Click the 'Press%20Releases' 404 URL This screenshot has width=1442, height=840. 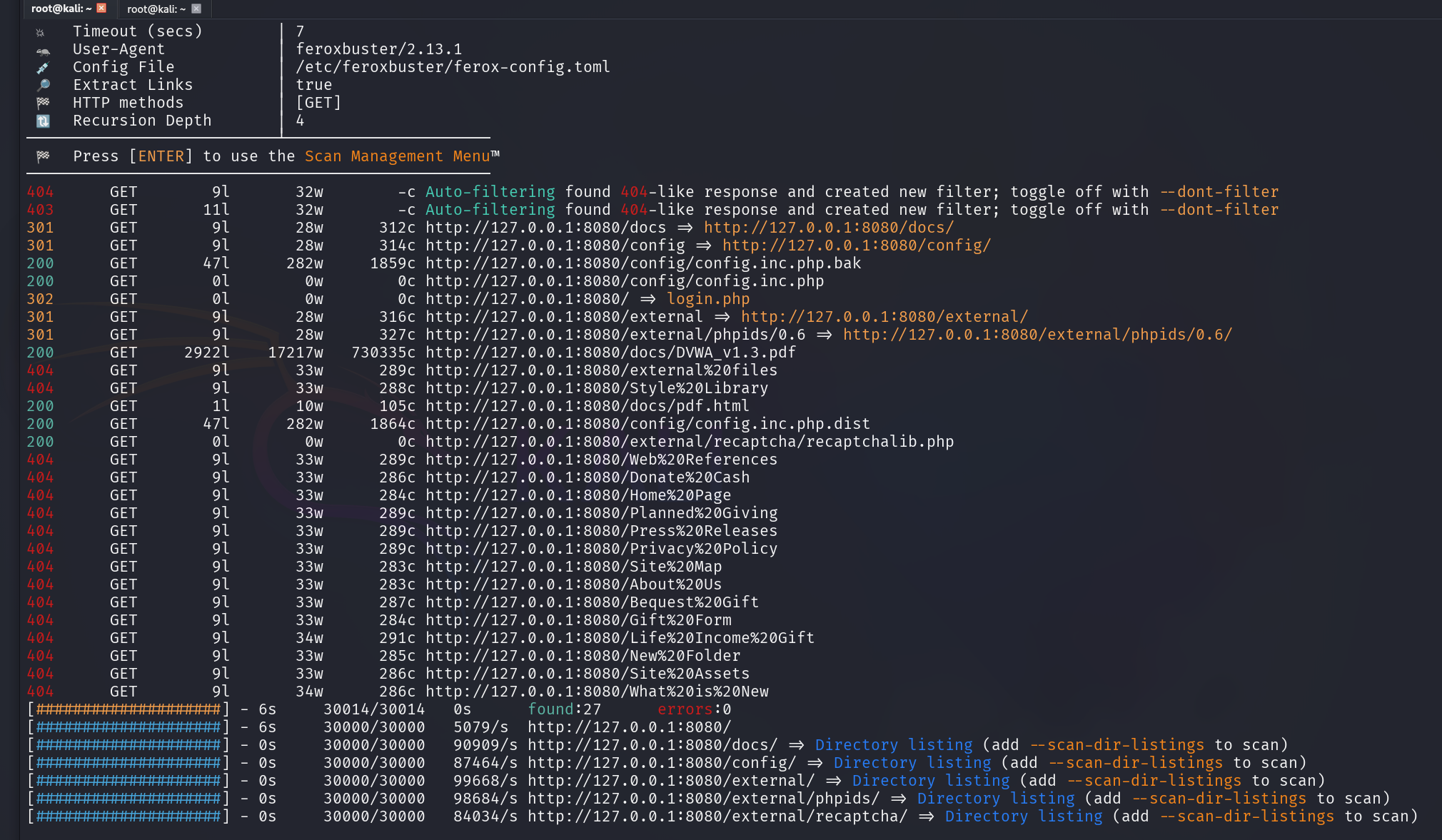point(601,531)
